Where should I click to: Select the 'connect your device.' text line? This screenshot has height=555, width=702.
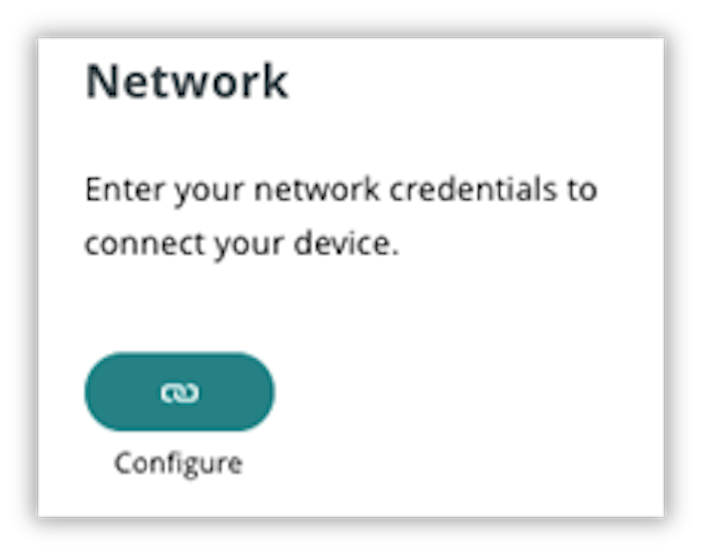coord(242,244)
